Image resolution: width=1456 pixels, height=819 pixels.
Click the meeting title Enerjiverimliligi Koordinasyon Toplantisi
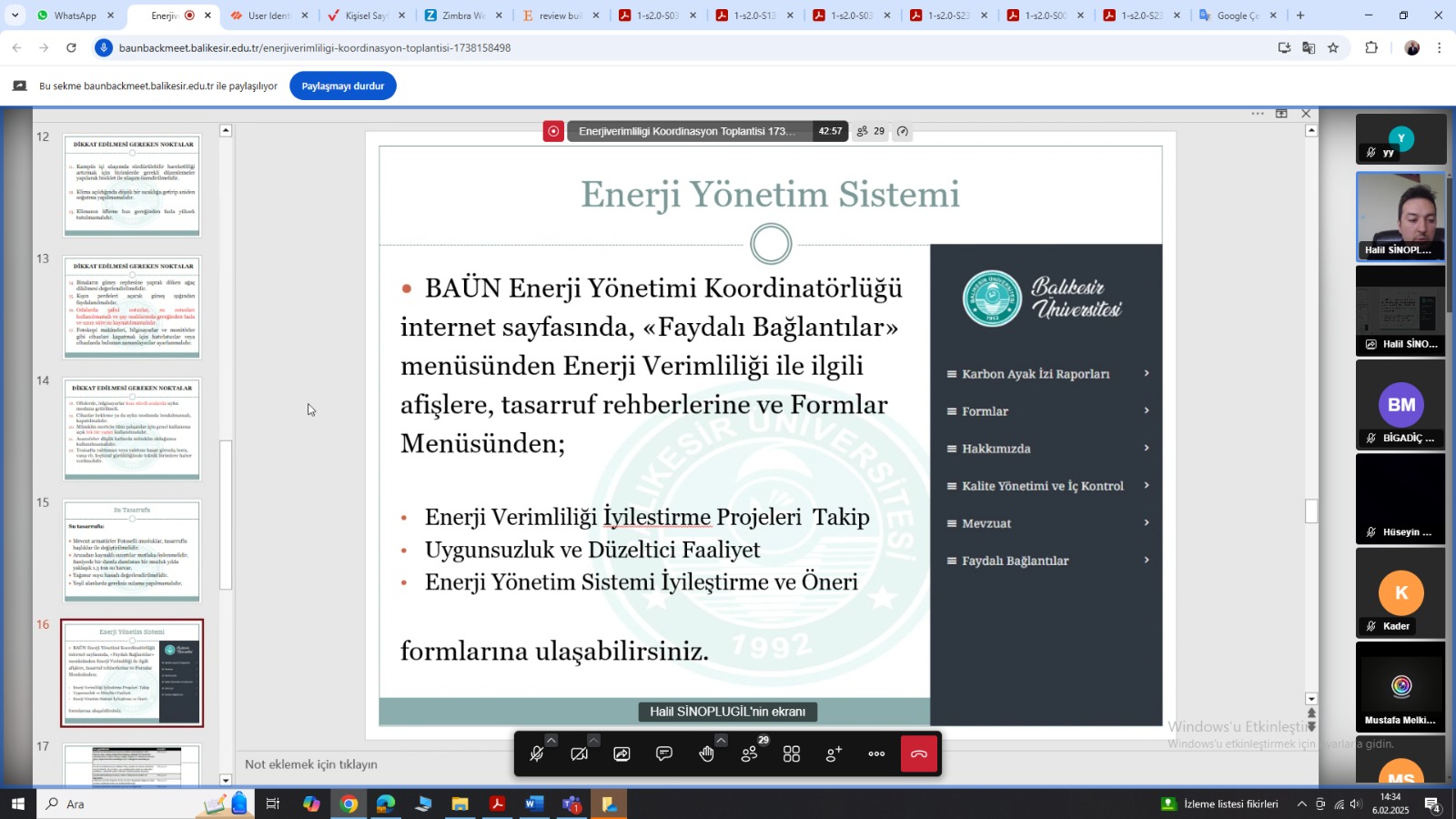click(x=687, y=131)
